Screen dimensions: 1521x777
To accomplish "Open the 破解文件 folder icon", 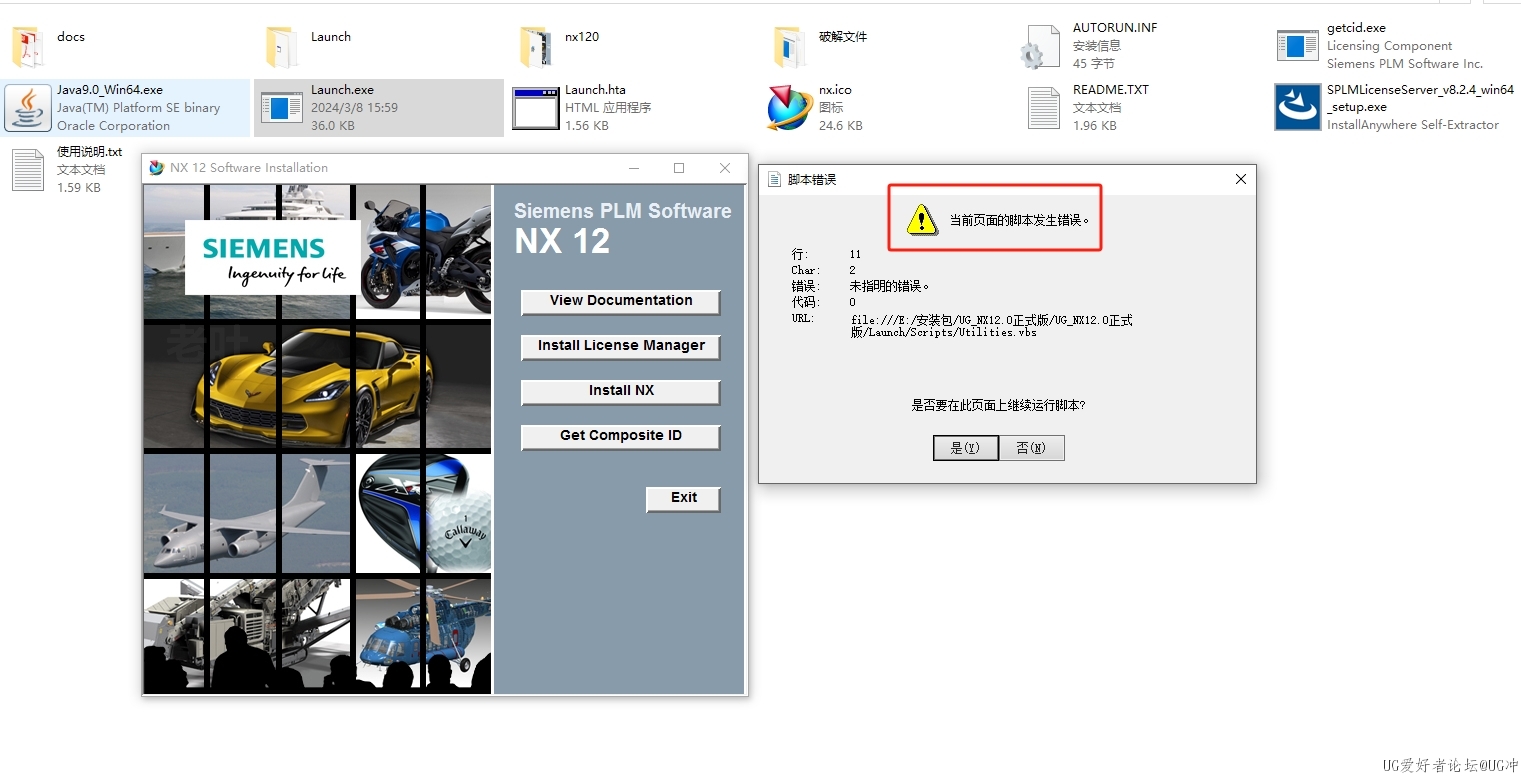I will click(x=789, y=46).
